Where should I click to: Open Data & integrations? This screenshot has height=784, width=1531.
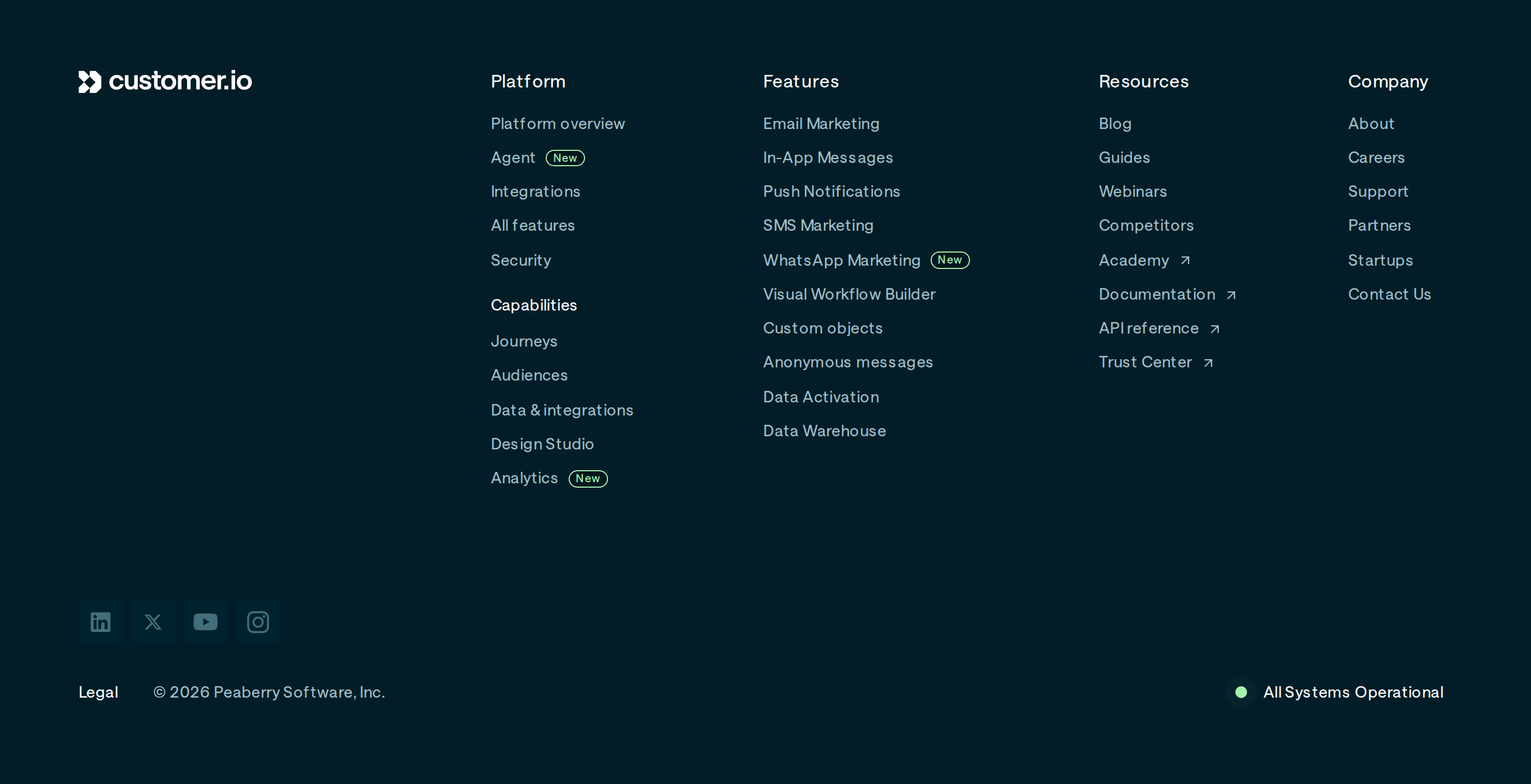[x=562, y=410]
